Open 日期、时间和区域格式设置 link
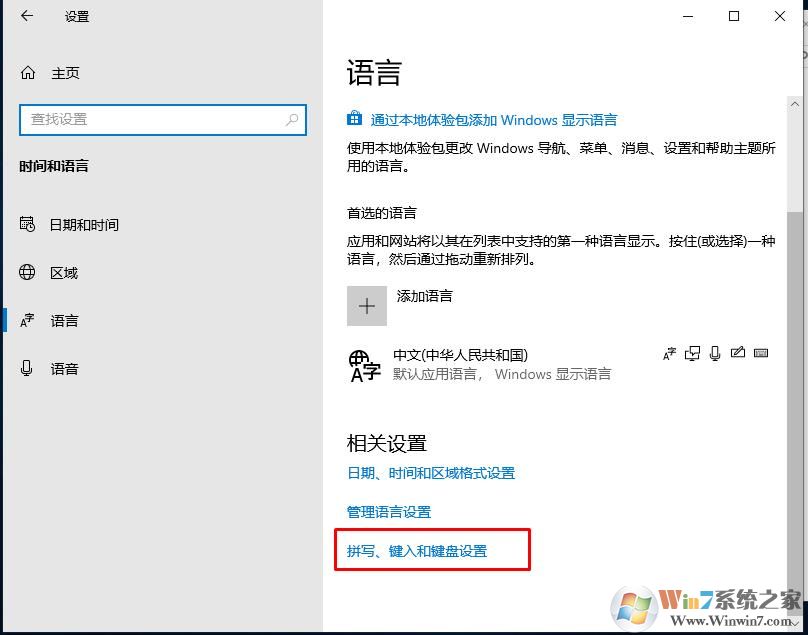The width and height of the screenshot is (808, 635). click(x=431, y=473)
